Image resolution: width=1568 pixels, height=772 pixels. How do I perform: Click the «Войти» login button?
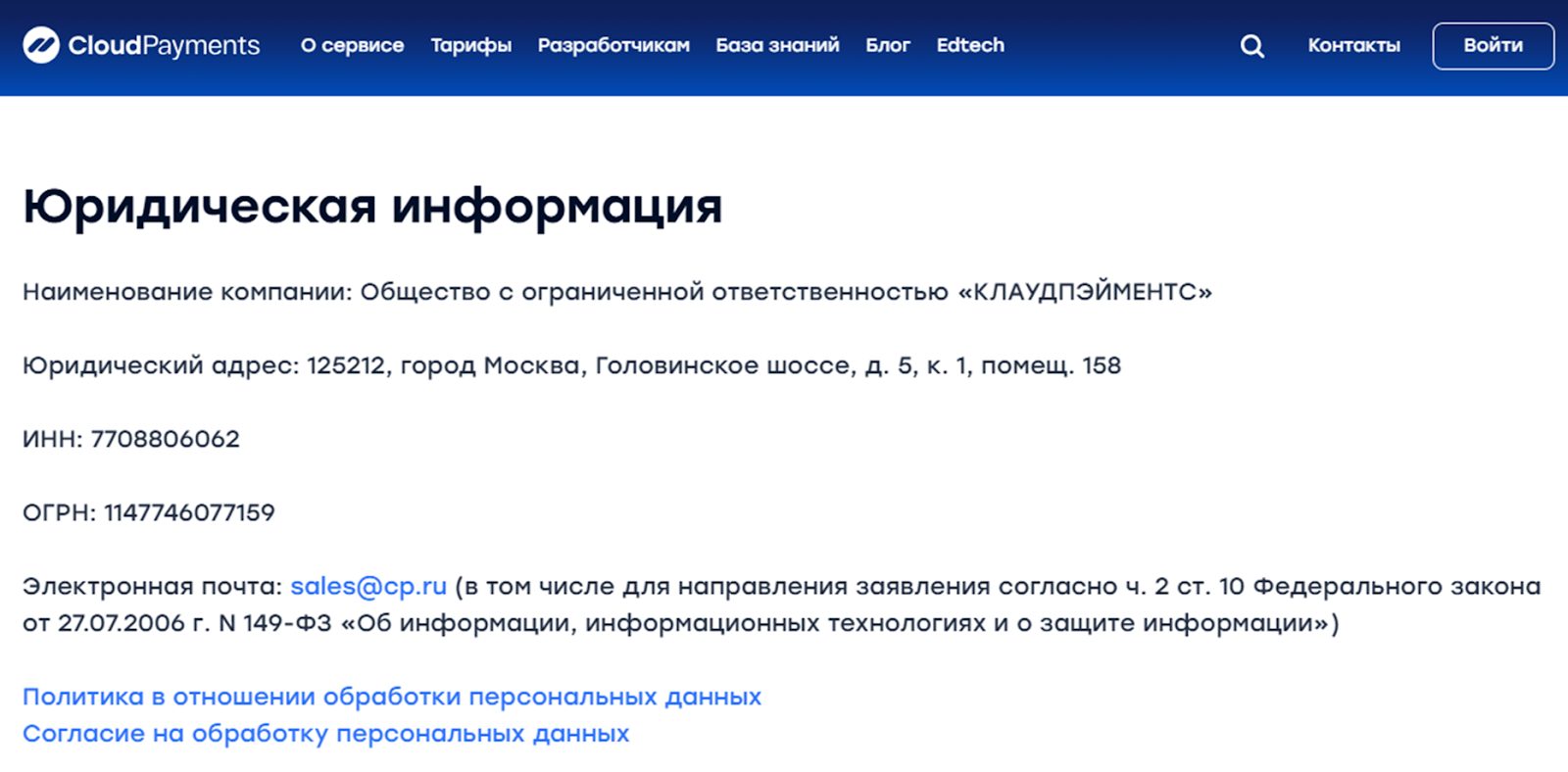click(x=1493, y=46)
